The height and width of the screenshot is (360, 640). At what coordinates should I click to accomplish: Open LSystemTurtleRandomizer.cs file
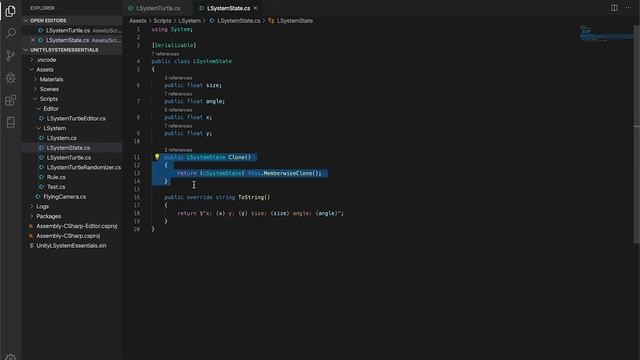click(84, 167)
